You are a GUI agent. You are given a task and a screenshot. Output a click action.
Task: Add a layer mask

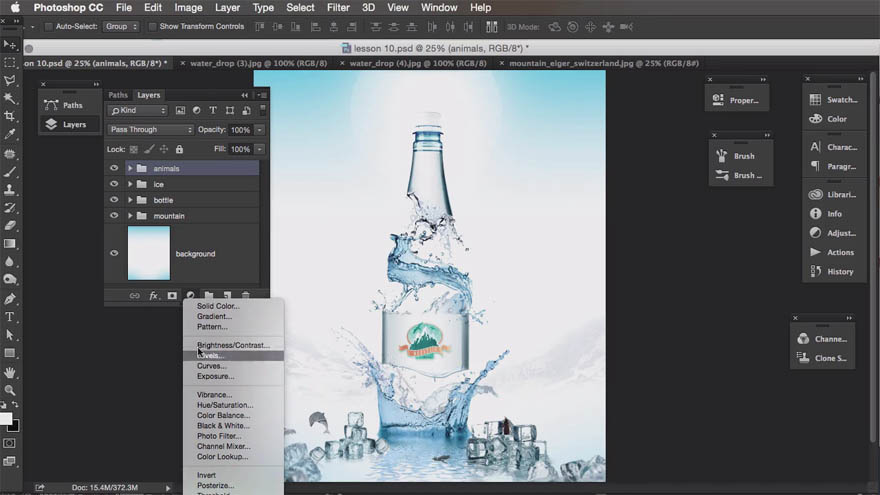click(172, 296)
